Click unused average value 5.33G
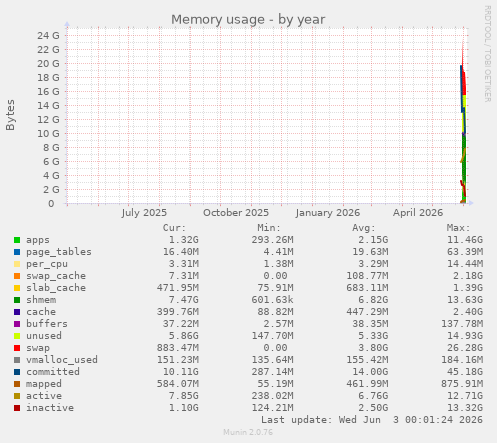The height and width of the screenshot is (443, 497). tap(373, 336)
